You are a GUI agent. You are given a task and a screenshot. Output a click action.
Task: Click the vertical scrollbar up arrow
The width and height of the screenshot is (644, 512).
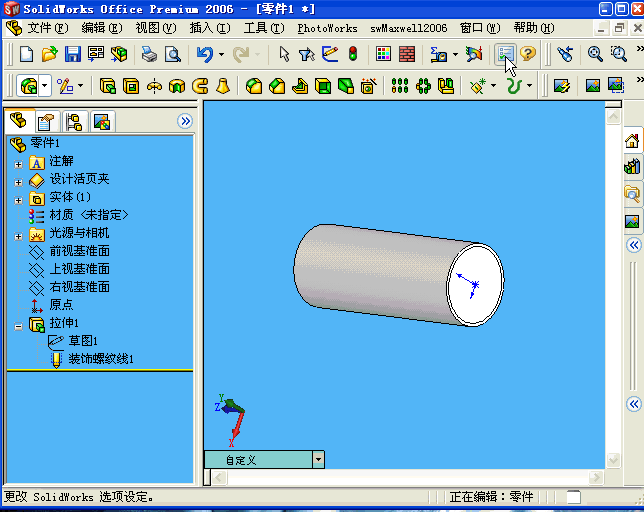tap(613, 117)
